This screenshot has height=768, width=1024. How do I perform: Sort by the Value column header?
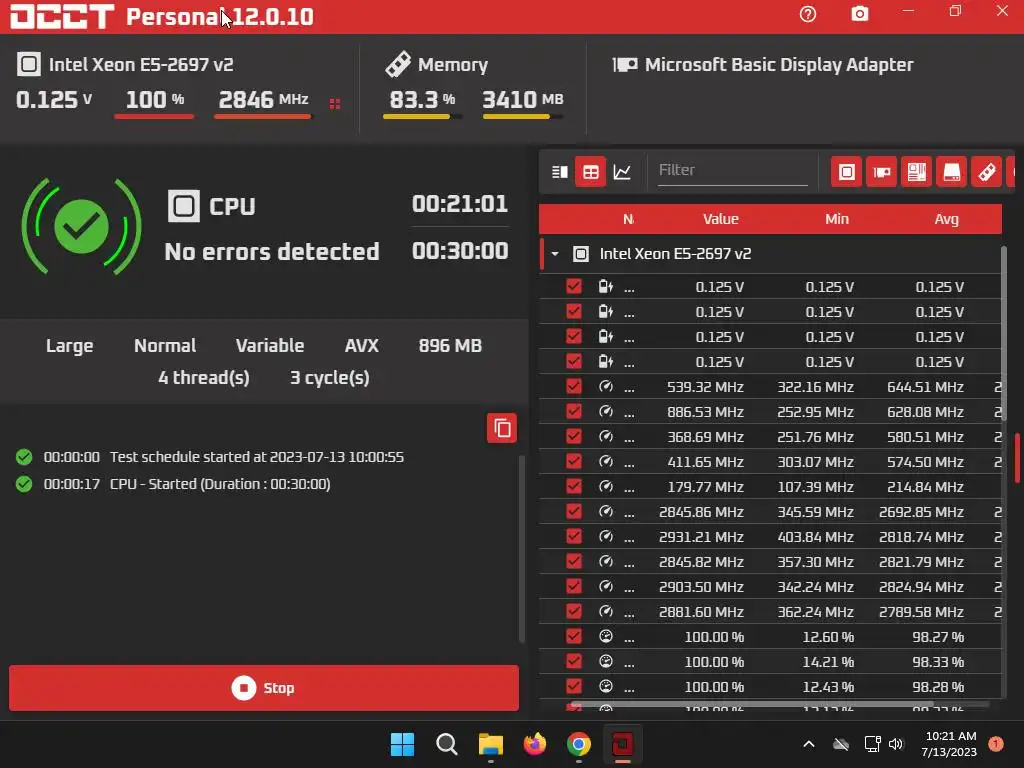720,219
